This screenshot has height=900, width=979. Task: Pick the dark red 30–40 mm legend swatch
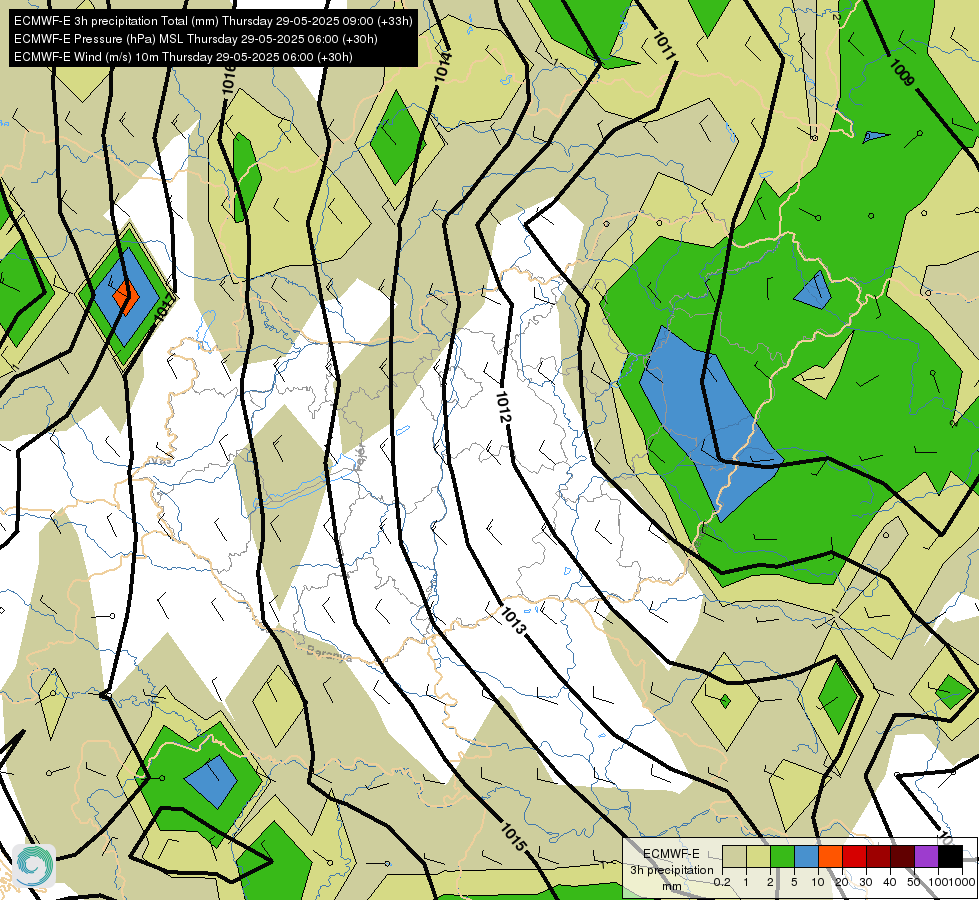point(878,856)
